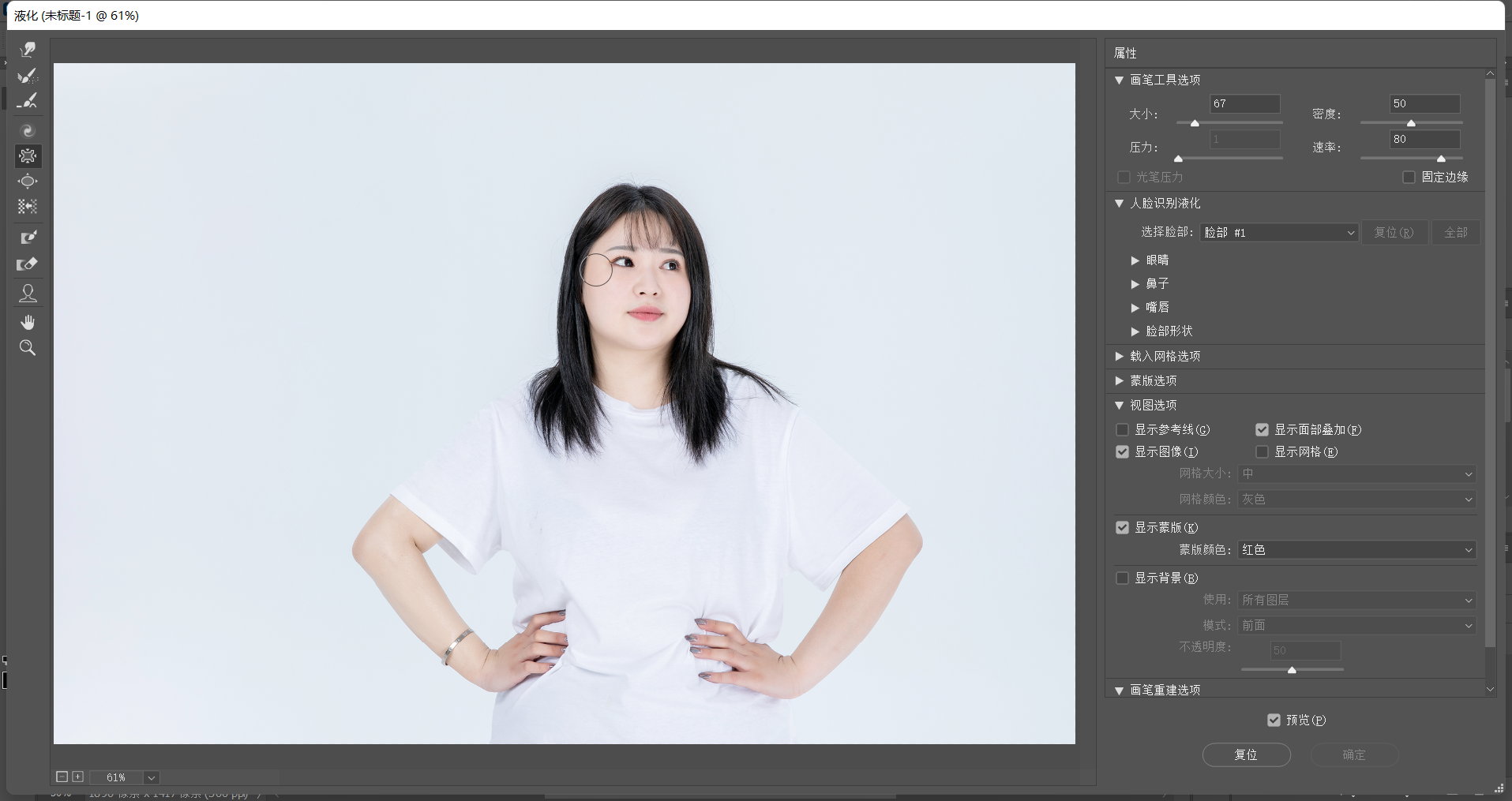Collapse the 画笔重建选项 section
1512x801 pixels.
pyautogui.click(x=1119, y=691)
